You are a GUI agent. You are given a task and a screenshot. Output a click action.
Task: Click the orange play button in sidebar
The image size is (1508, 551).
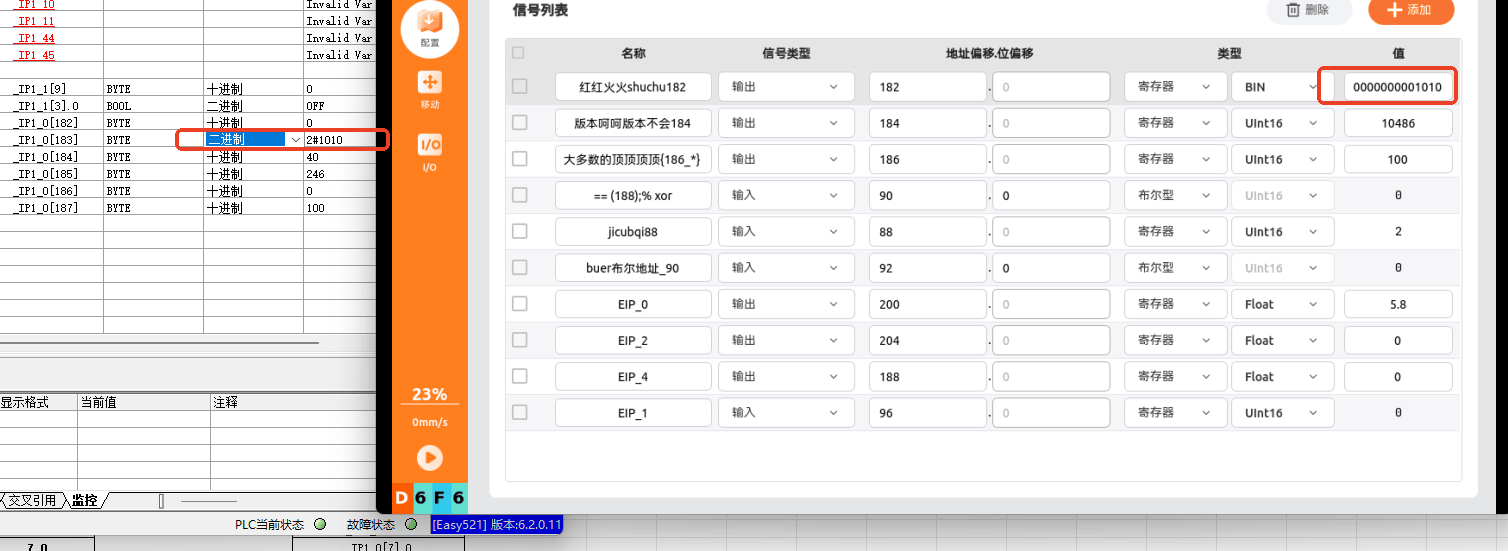(429, 457)
